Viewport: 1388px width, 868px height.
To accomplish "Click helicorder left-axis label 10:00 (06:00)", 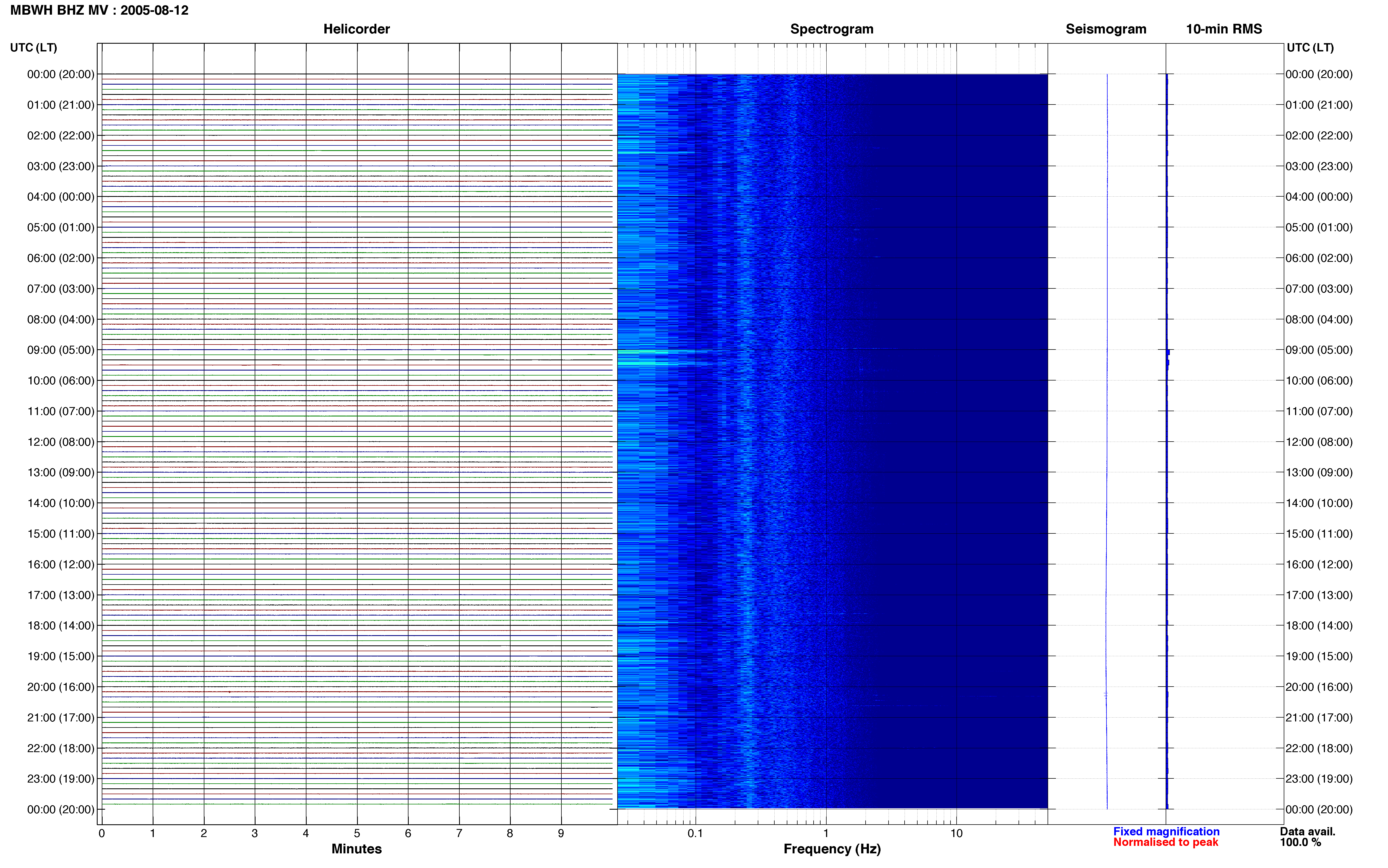I will click(x=61, y=380).
